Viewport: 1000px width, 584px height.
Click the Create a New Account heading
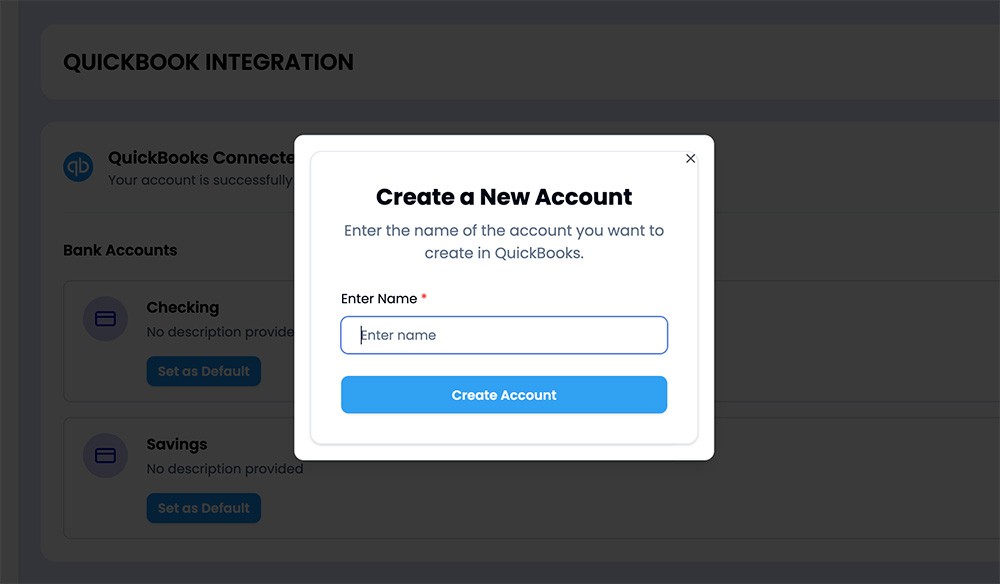click(x=504, y=197)
